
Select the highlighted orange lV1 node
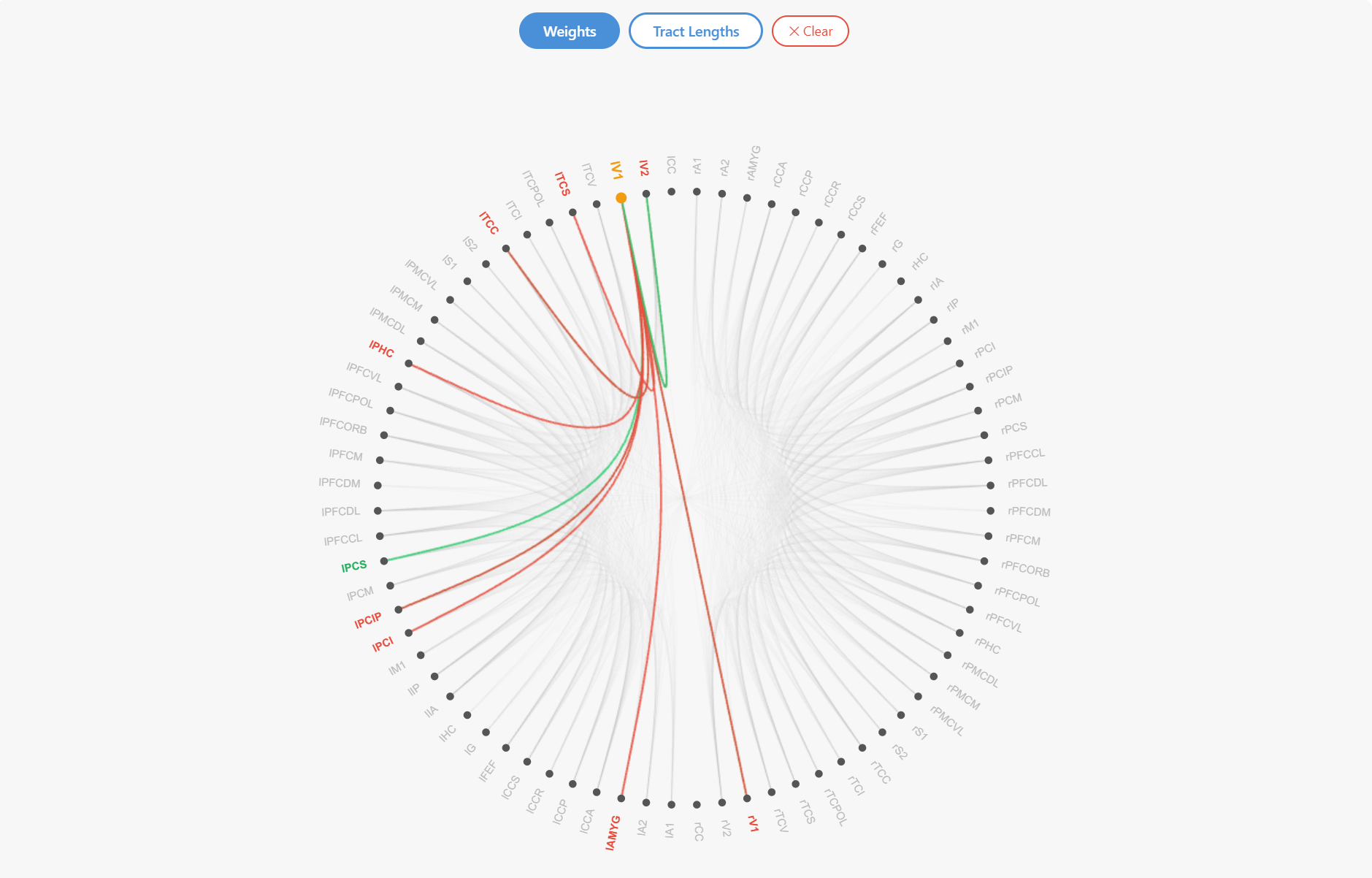click(621, 198)
